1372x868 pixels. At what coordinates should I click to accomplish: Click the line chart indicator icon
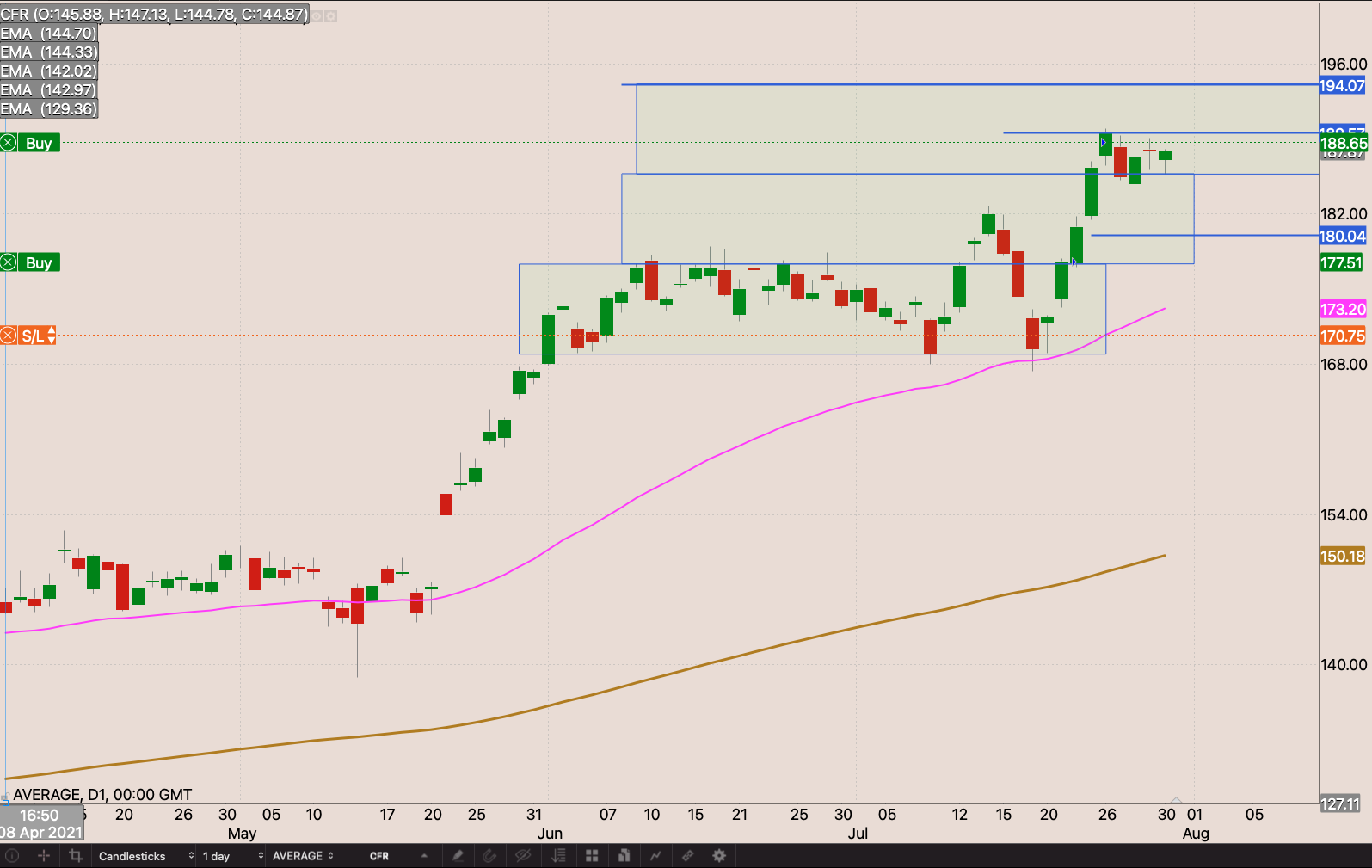pos(655,856)
